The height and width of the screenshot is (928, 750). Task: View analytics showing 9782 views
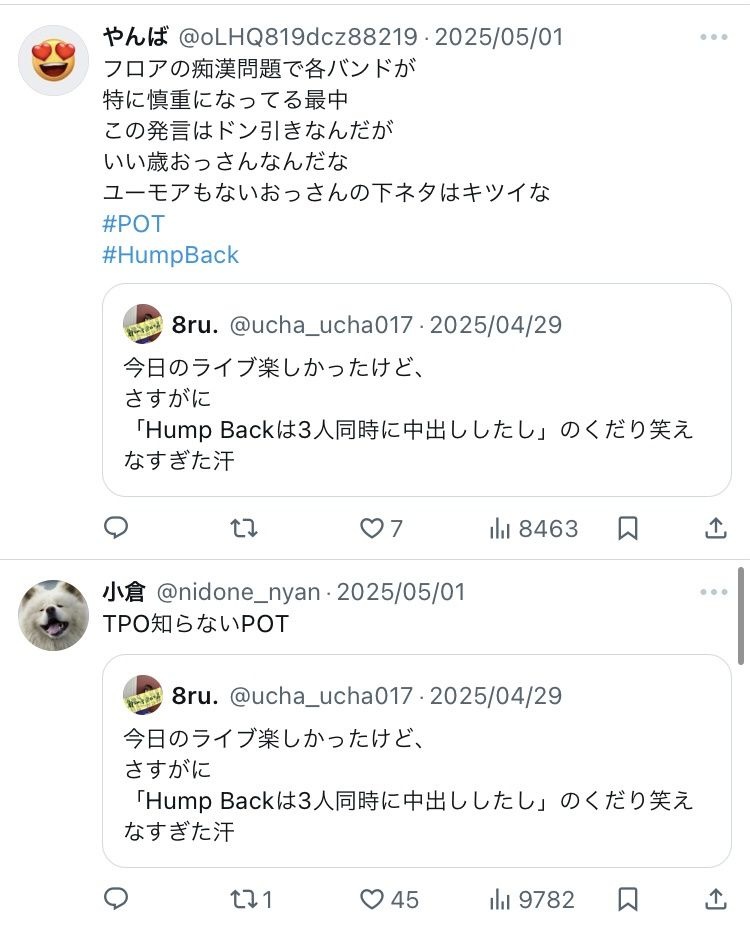tap(532, 899)
